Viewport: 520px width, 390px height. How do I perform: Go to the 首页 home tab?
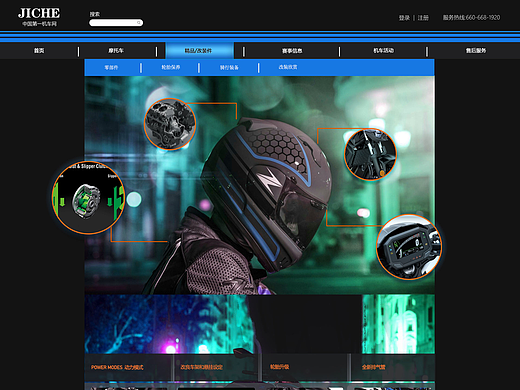click(x=39, y=51)
